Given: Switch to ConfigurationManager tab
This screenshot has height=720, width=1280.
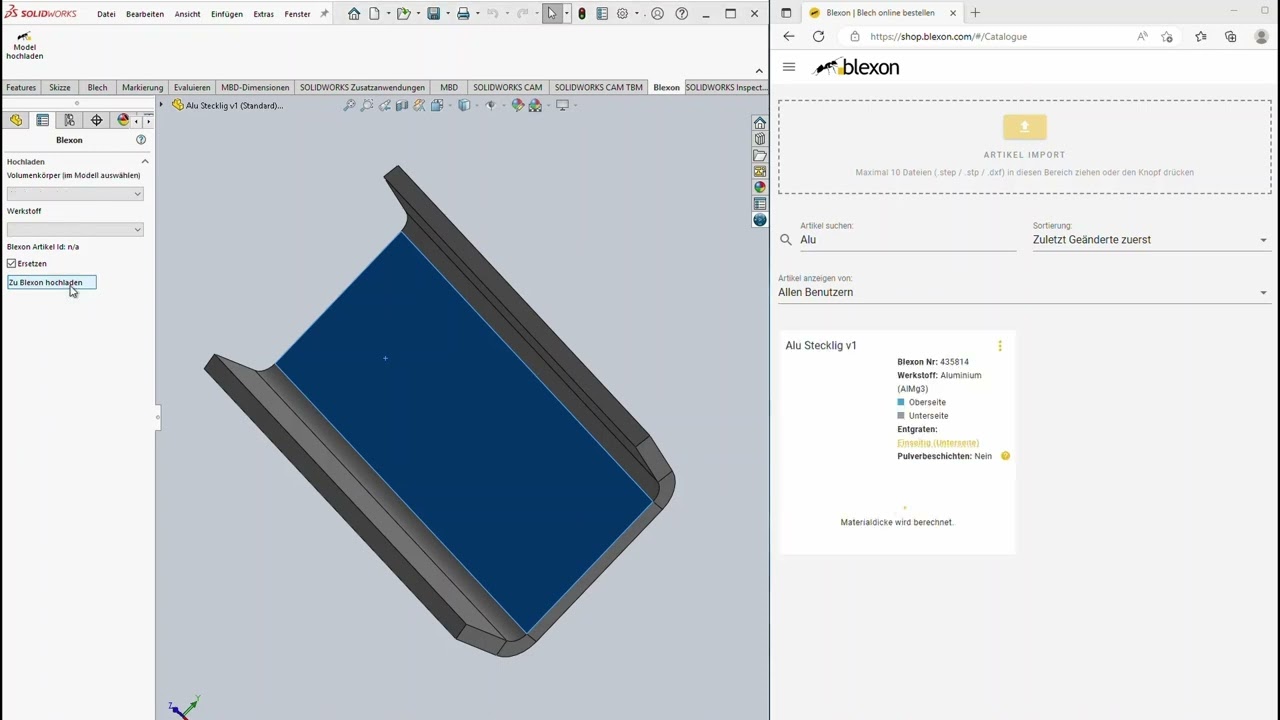Looking at the screenshot, I should point(69,120).
